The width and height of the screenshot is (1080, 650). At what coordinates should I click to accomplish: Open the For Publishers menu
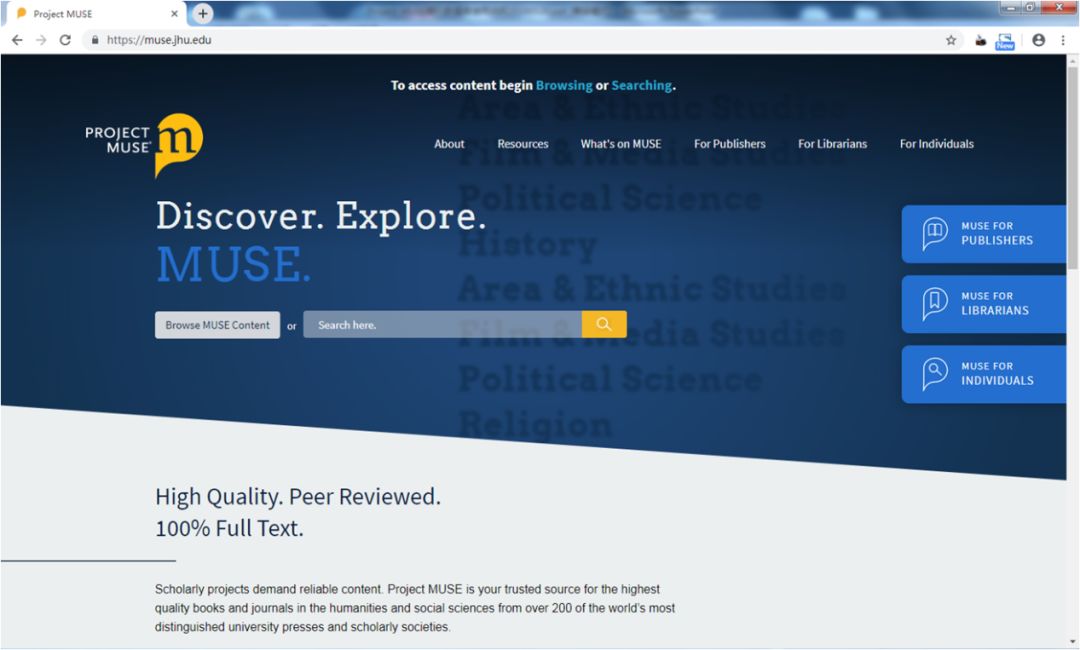point(729,144)
